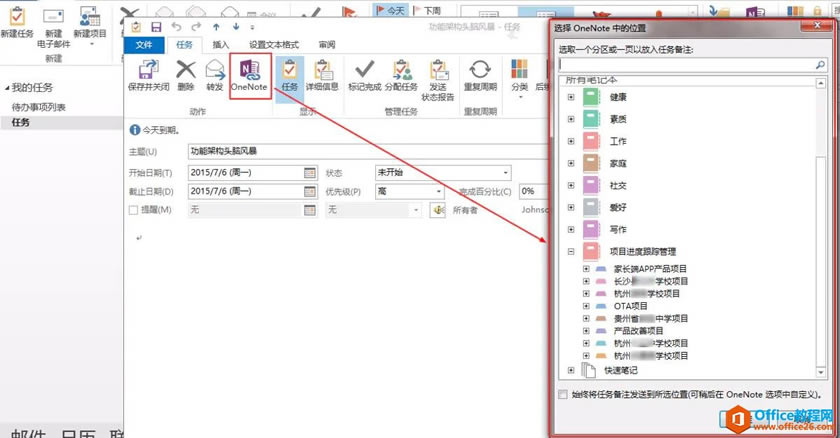
Task: Switch to the 任务 ribbon tab
Action: (184, 45)
